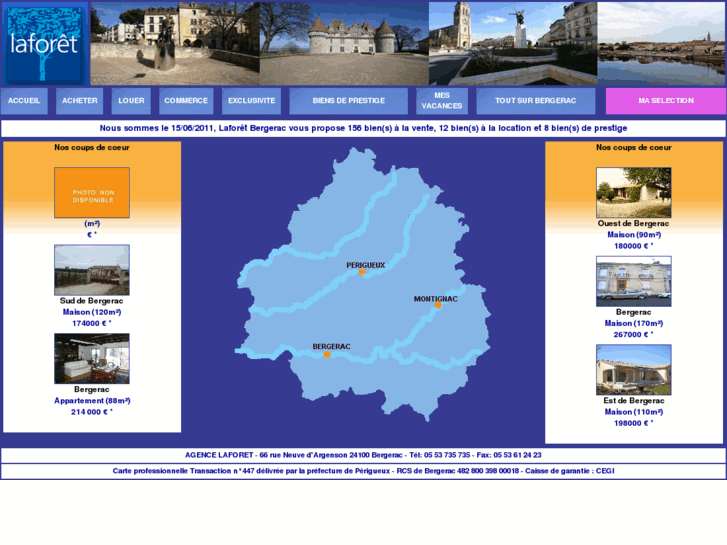The width and height of the screenshot is (727, 545).
Task: Open the Bergerac apartment interior photo
Action: point(92,359)
